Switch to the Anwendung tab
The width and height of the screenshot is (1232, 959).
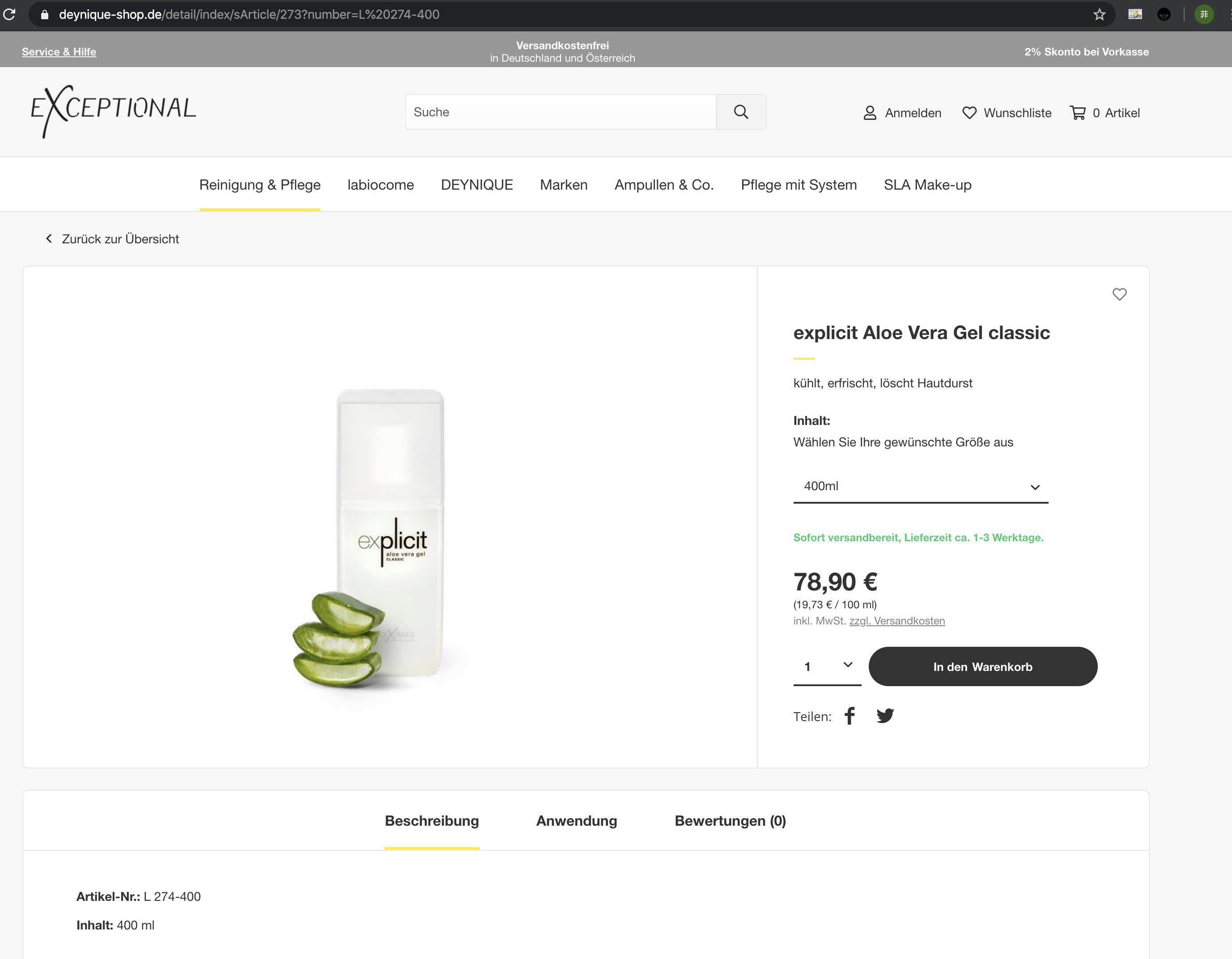[577, 821]
